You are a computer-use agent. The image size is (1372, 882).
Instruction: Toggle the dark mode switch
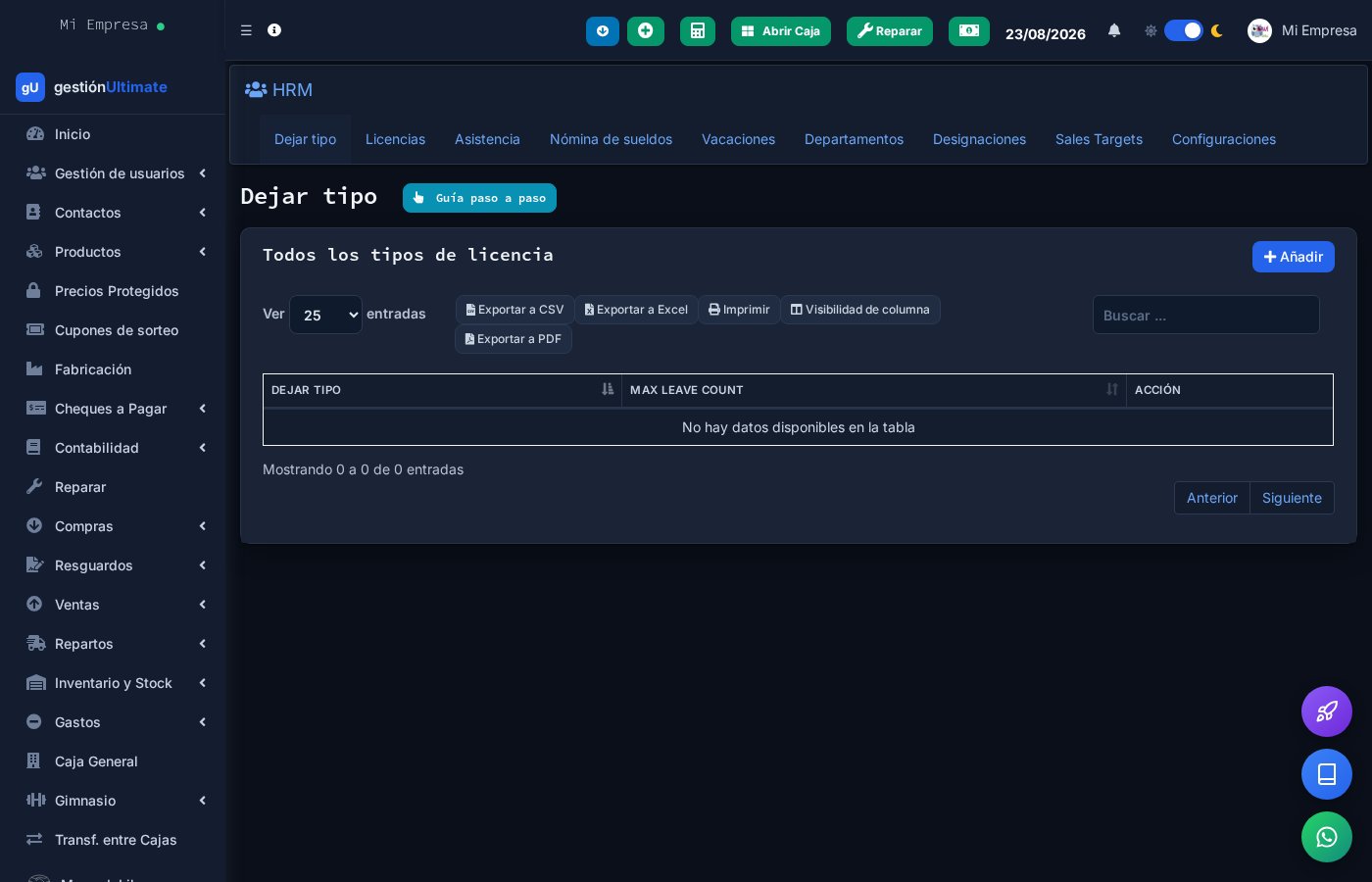pyautogui.click(x=1184, y=30)
